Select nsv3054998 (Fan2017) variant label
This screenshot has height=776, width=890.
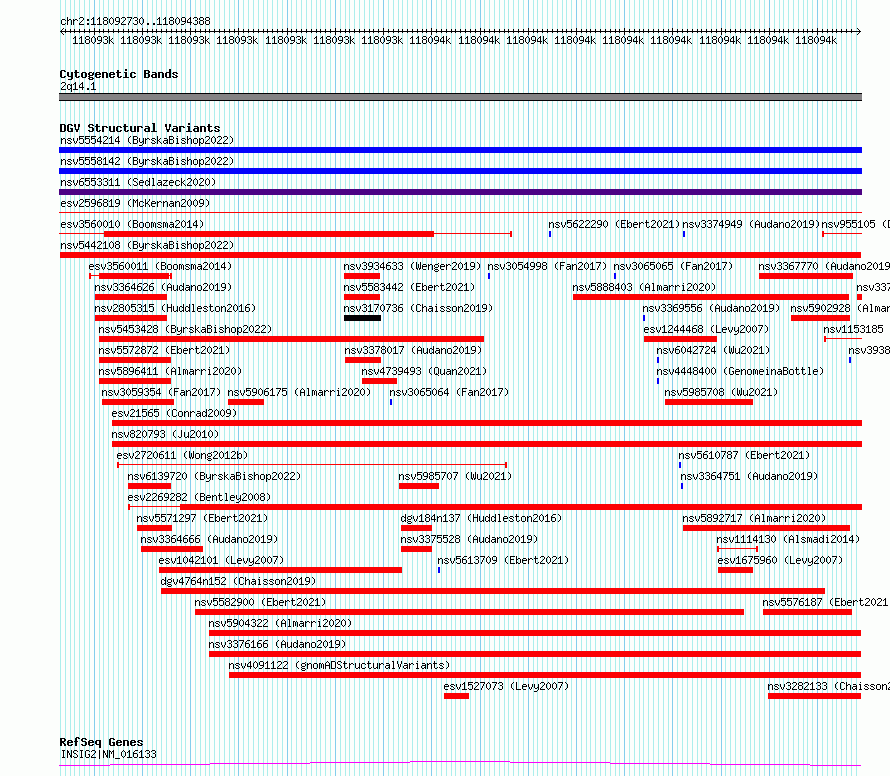pos(547,266)
